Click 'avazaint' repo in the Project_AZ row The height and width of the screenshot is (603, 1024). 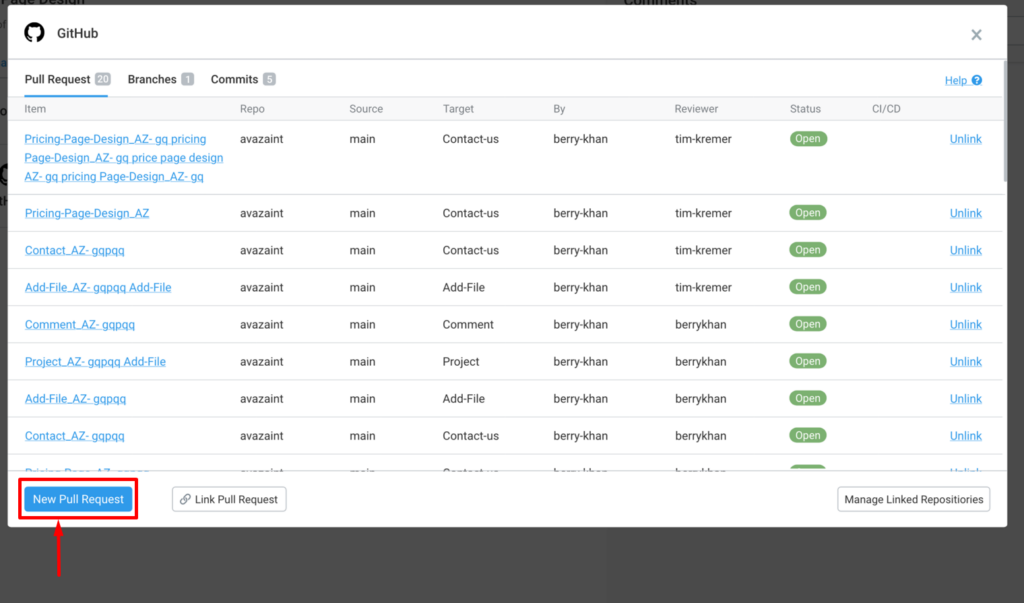tap(261, 362)
